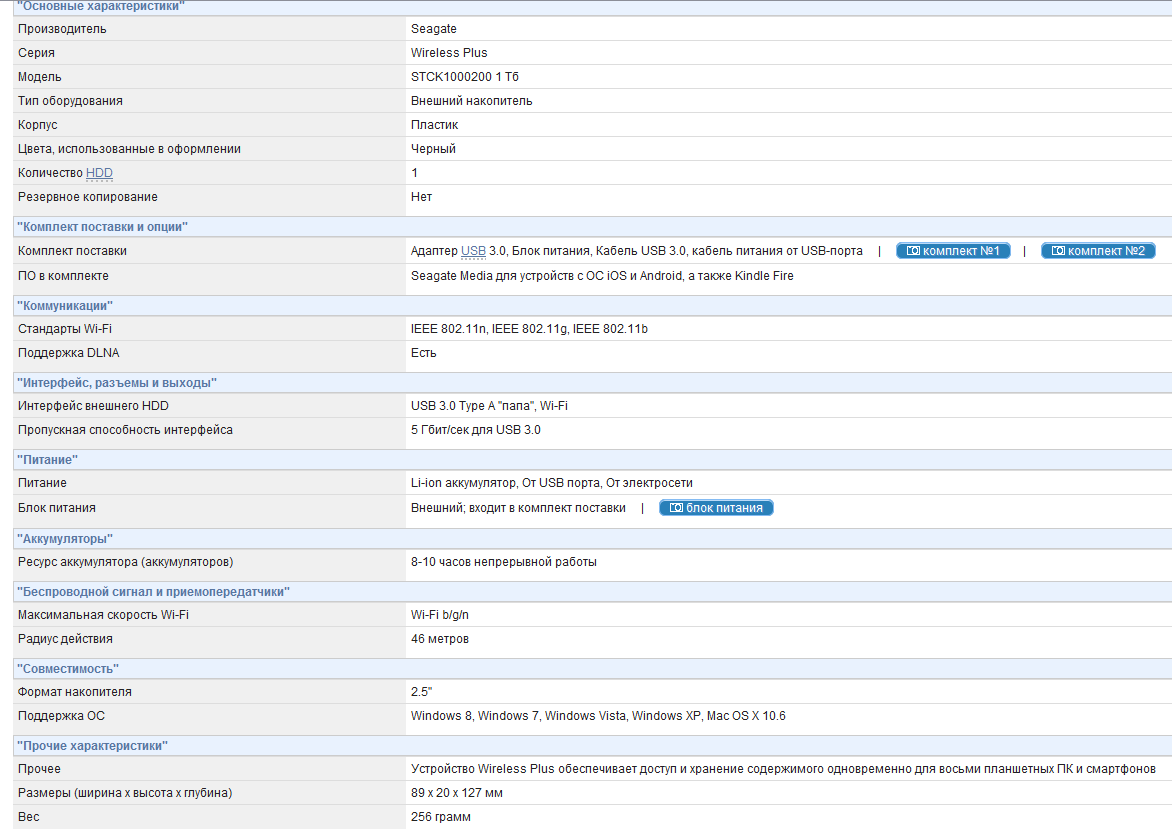
Task: Click the camera icon on комплект №1 button
Action: pyautogui.click(x=912, y=251)
